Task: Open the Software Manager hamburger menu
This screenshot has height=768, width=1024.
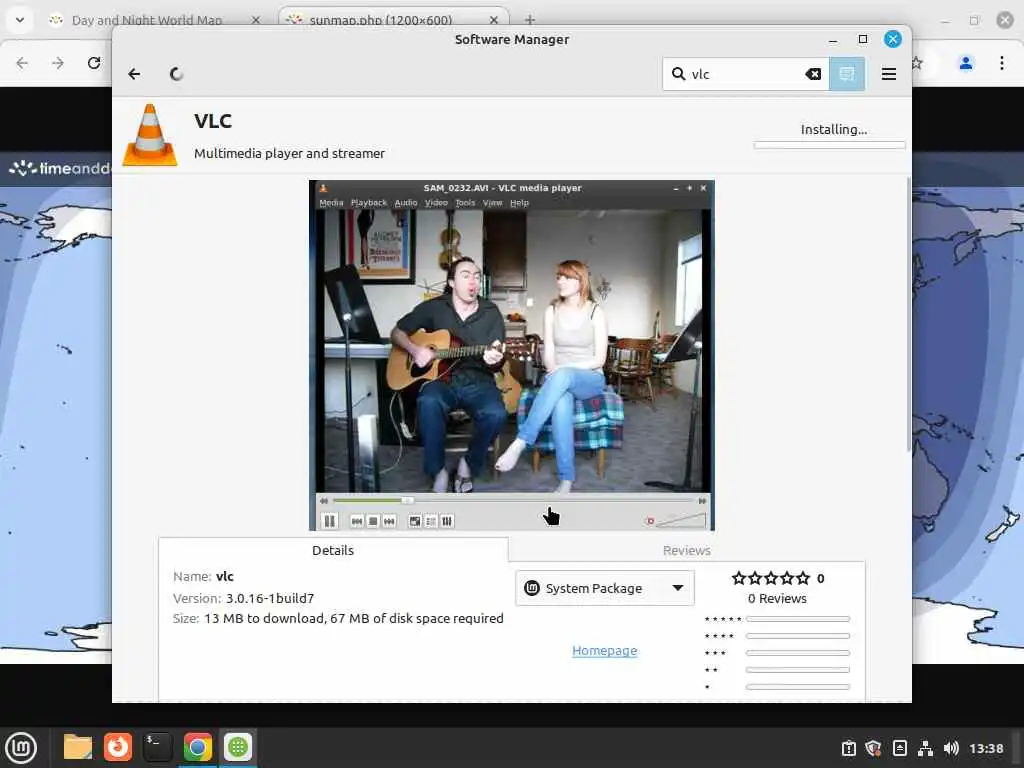Action: tap(889, 74)
